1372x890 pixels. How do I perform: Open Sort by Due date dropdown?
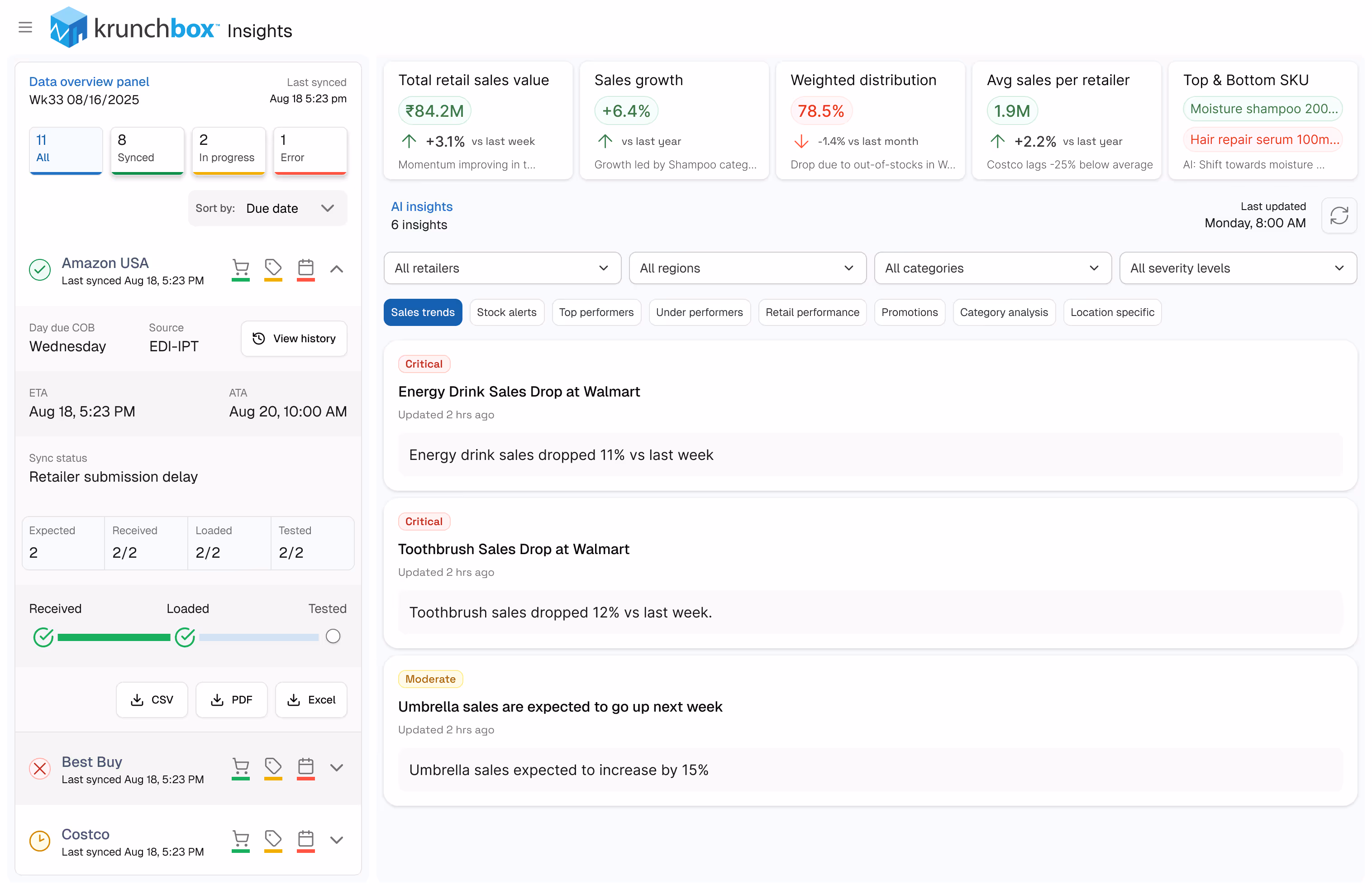click(267, 208)
